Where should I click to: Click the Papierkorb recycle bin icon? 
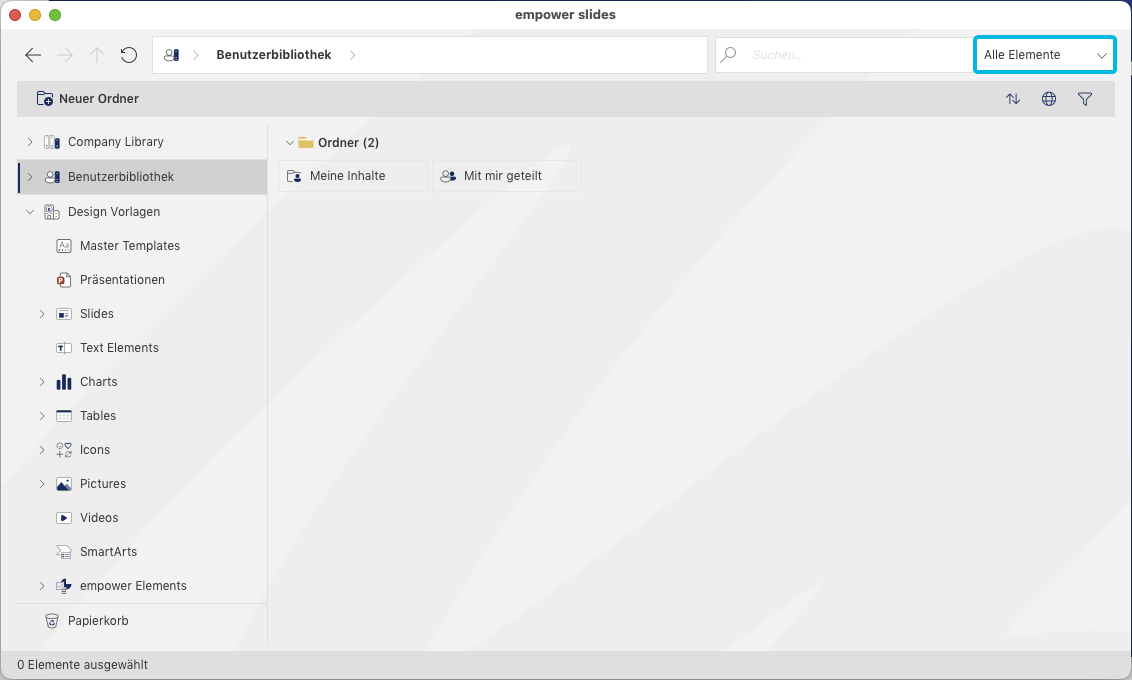tap(52, 621)
